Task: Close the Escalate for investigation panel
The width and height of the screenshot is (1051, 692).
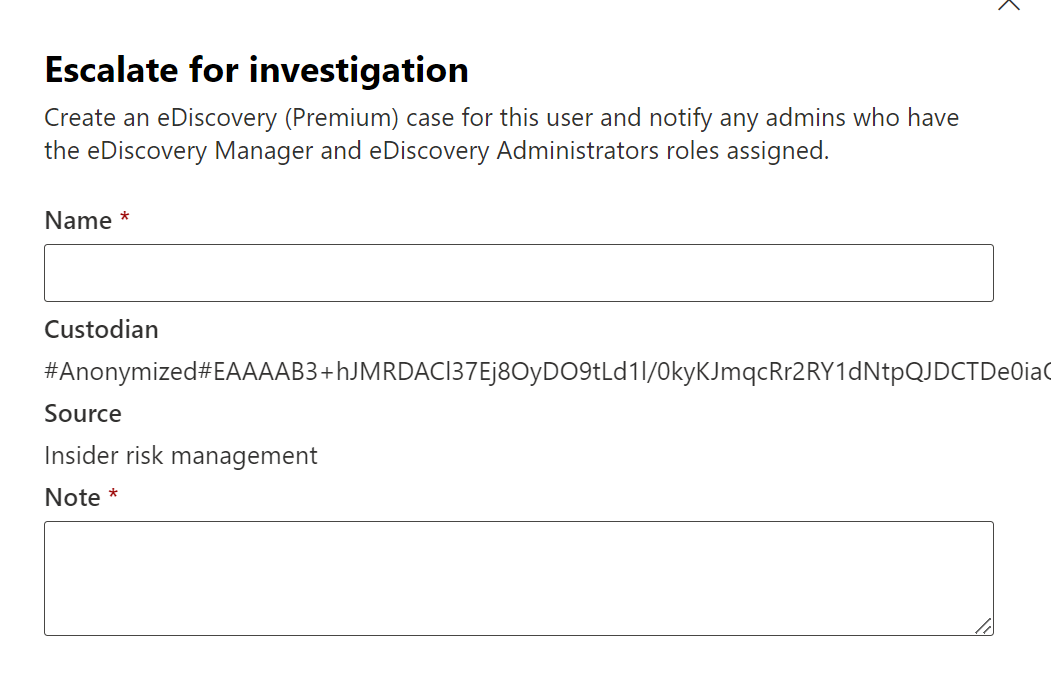Action: point(1009,4)
